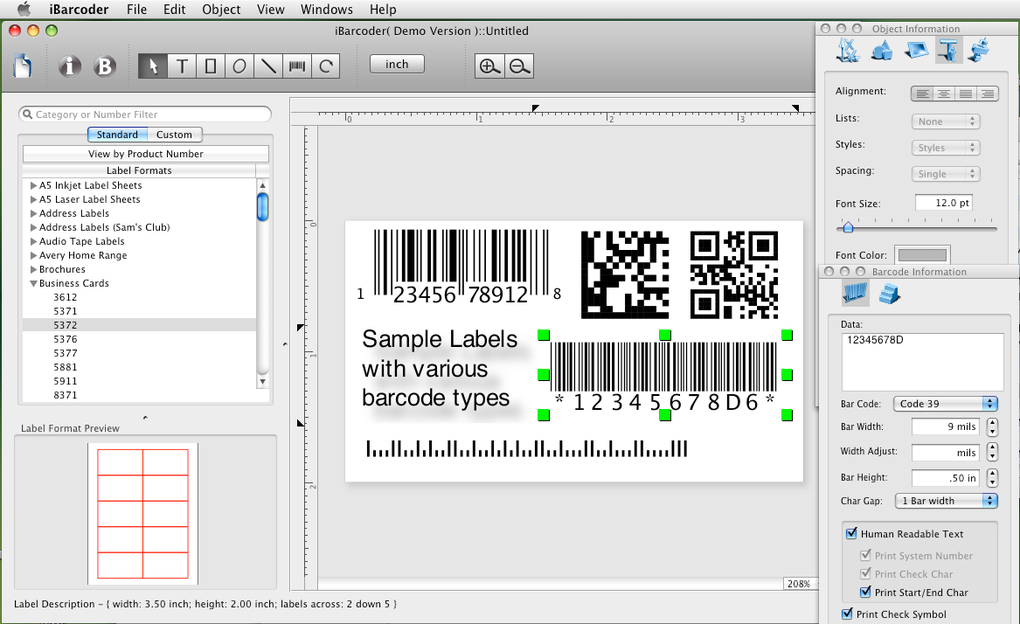Image resolution: width=1020 pixels, height=624 pixels.
Task: Switch to Standard label formats
Action: (117, 135)
